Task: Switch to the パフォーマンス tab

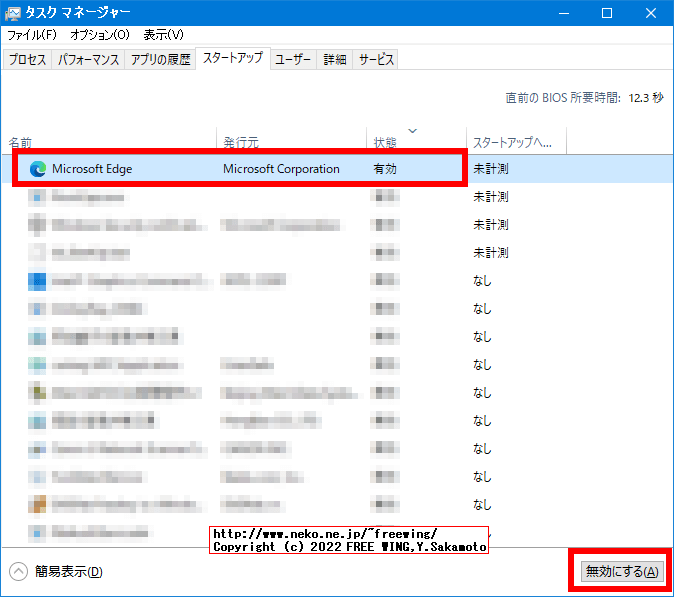Action: 88,59
